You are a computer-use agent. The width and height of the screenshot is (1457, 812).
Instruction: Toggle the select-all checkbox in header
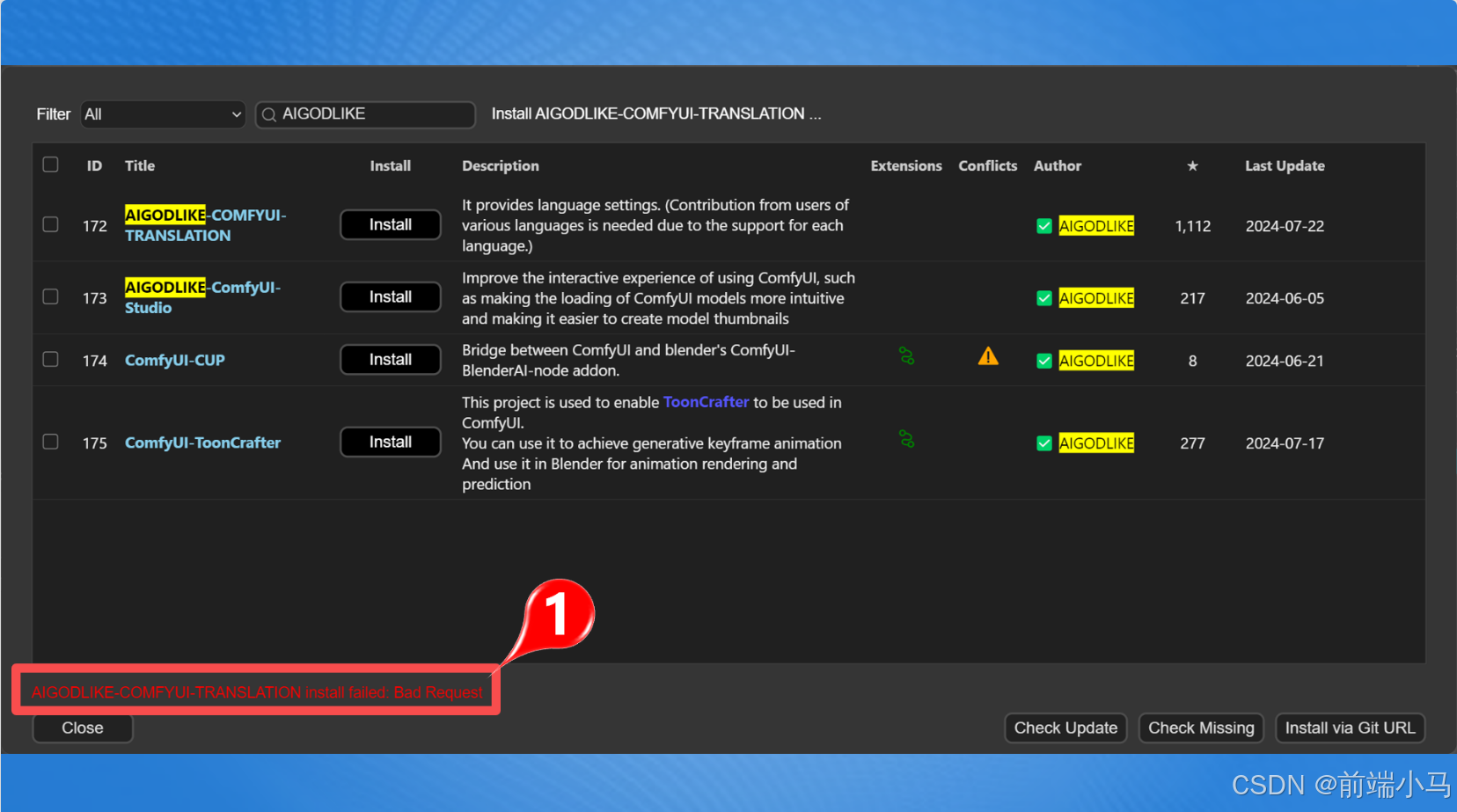click(51, 165)
